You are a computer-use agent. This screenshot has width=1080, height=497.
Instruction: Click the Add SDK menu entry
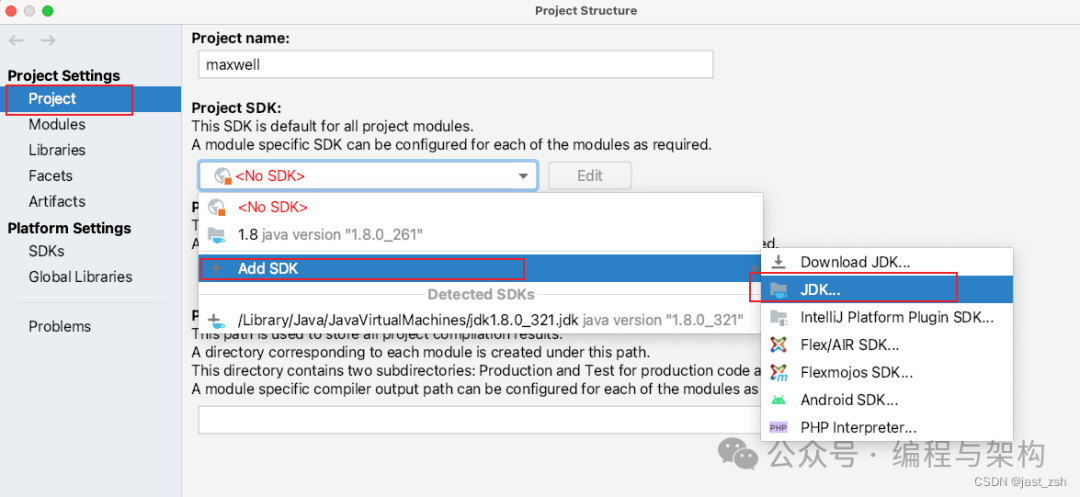pos(480,268)
